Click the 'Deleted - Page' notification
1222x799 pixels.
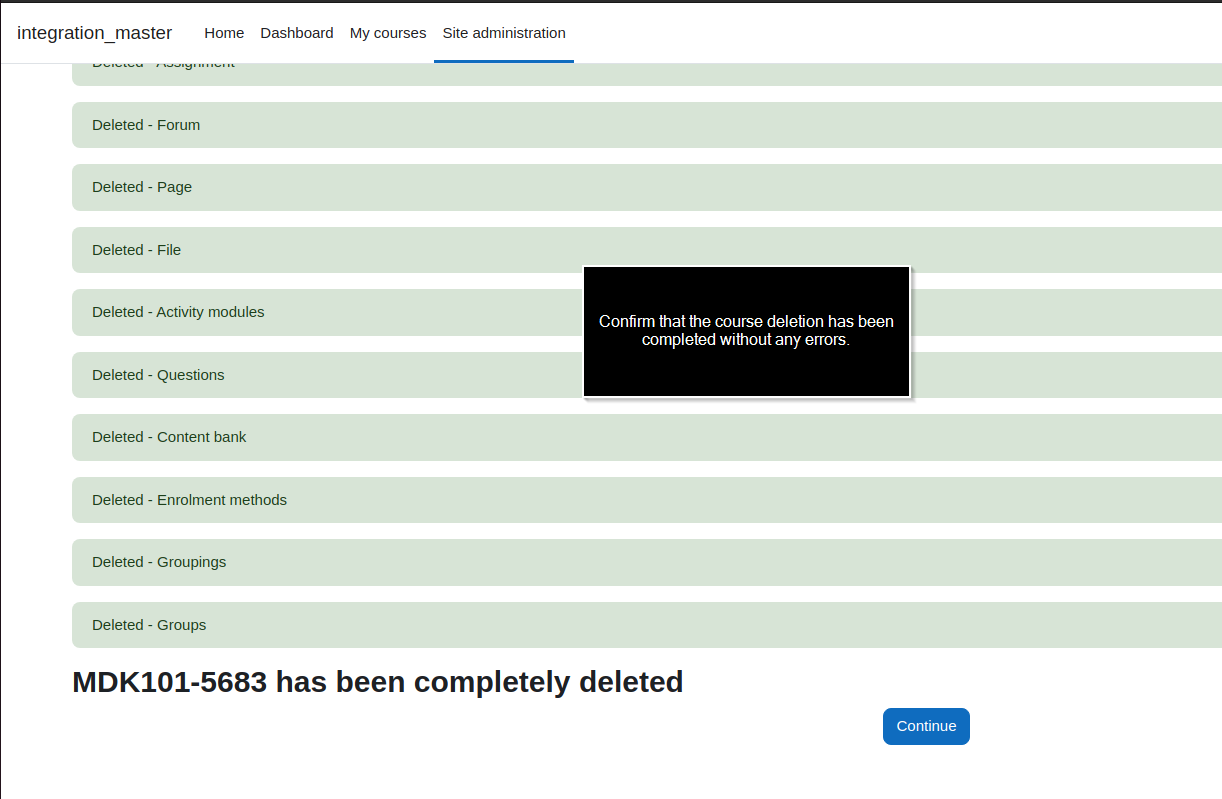(x=647, y=187)
